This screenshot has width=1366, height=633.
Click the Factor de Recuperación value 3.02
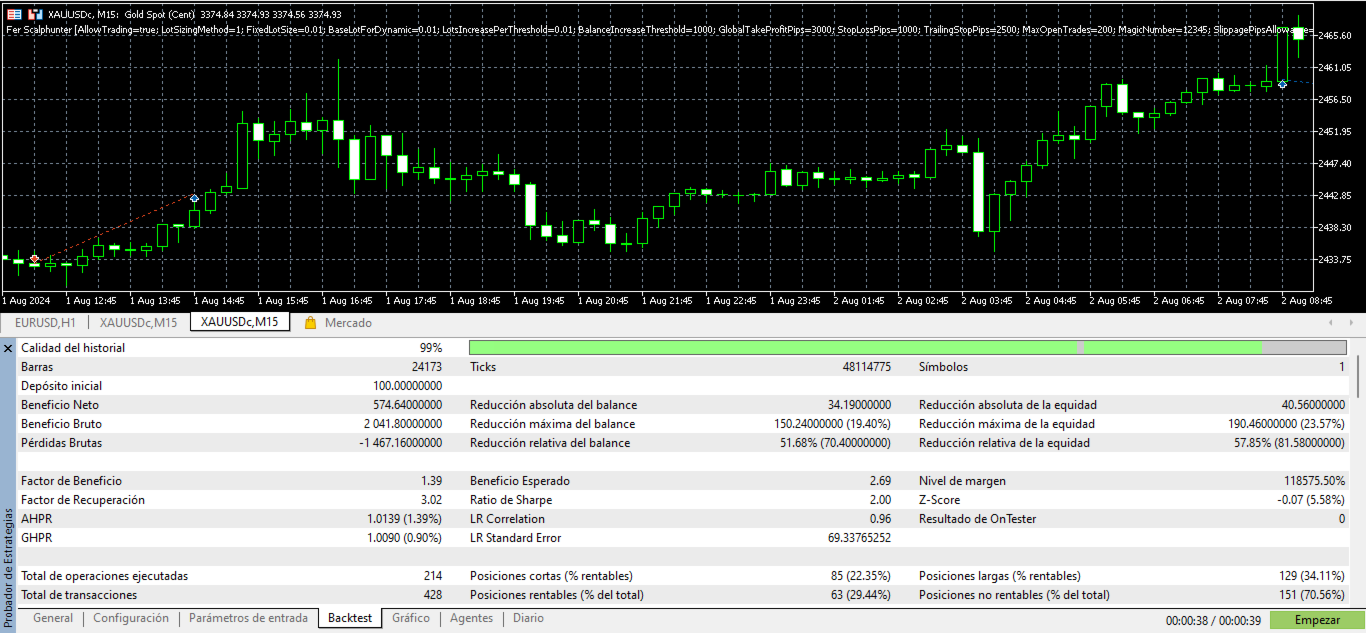pos(432,500)
